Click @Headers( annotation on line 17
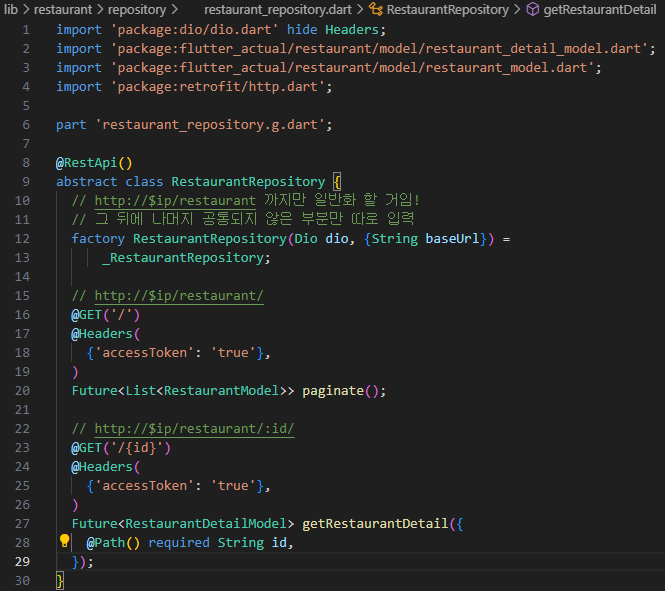The image size is (665, 591). tap(106, 334)
